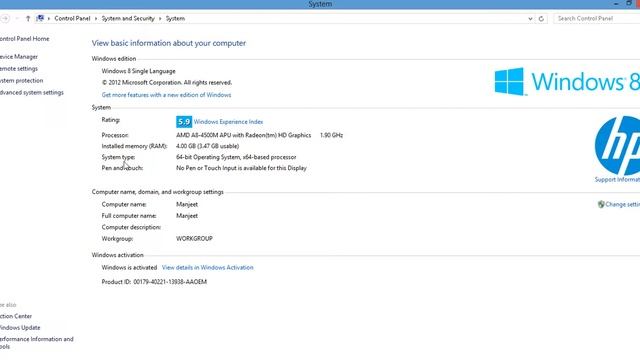This screenshot has width=640, height=360.
Task: Open Windows Update link
Action: (x=20, y=328)
